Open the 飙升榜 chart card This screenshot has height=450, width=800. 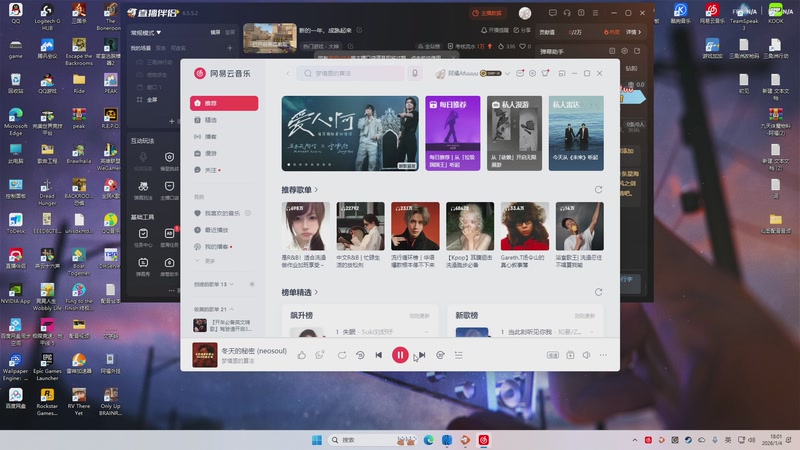(x=360, y=321)
